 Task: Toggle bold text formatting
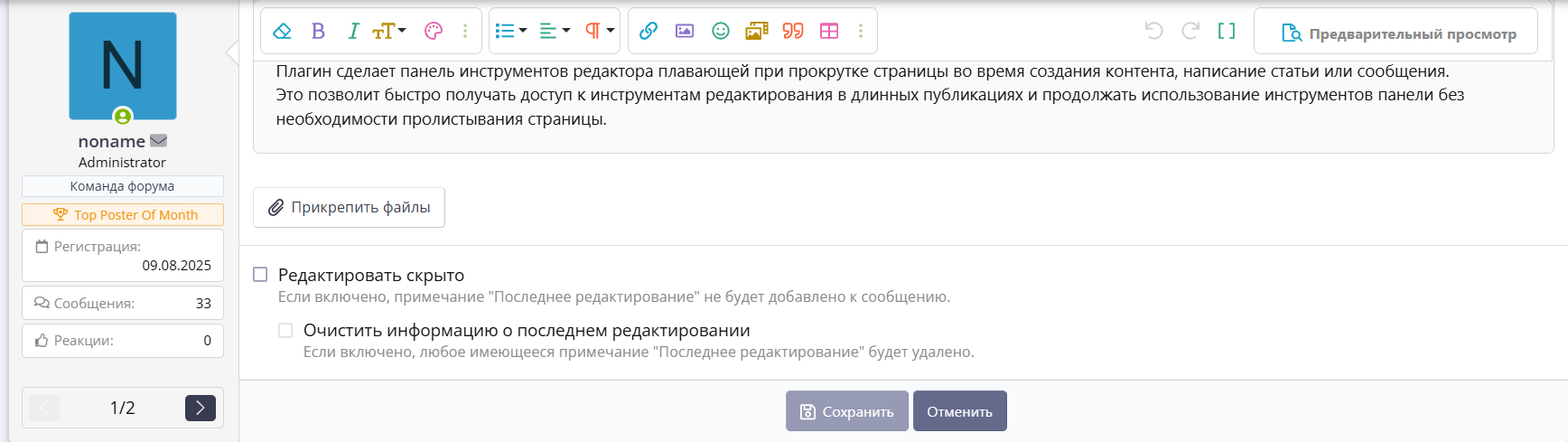(318, 31)
